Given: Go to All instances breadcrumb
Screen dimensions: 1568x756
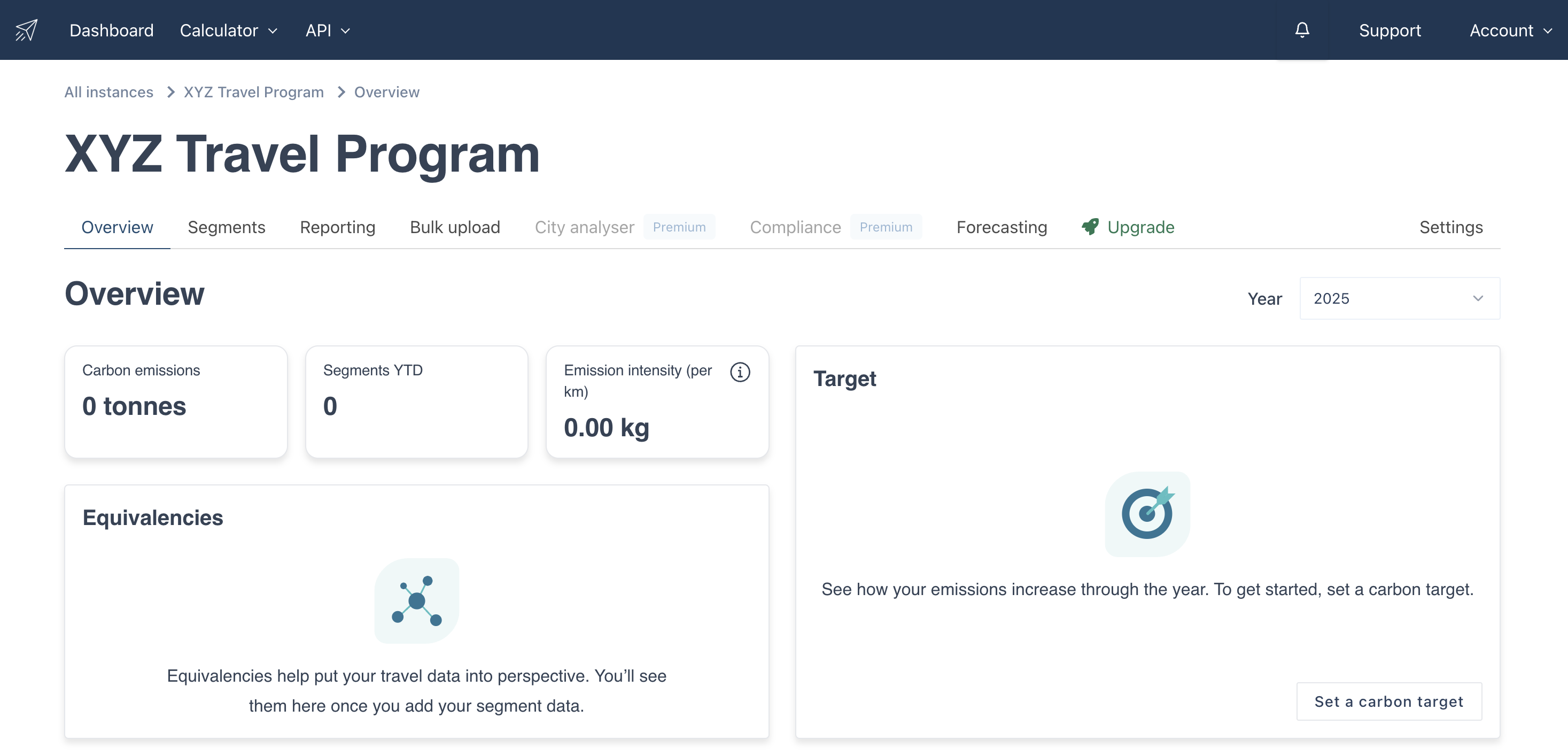Looking at the screenshot, I should (x=108, y=92).
